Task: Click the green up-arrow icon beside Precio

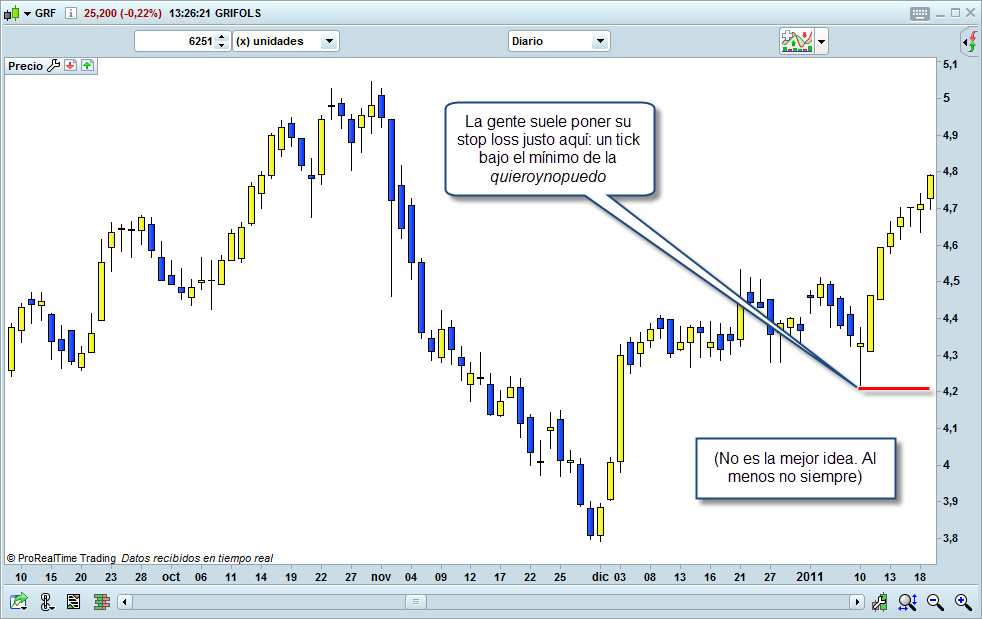Action: point(87,66)
